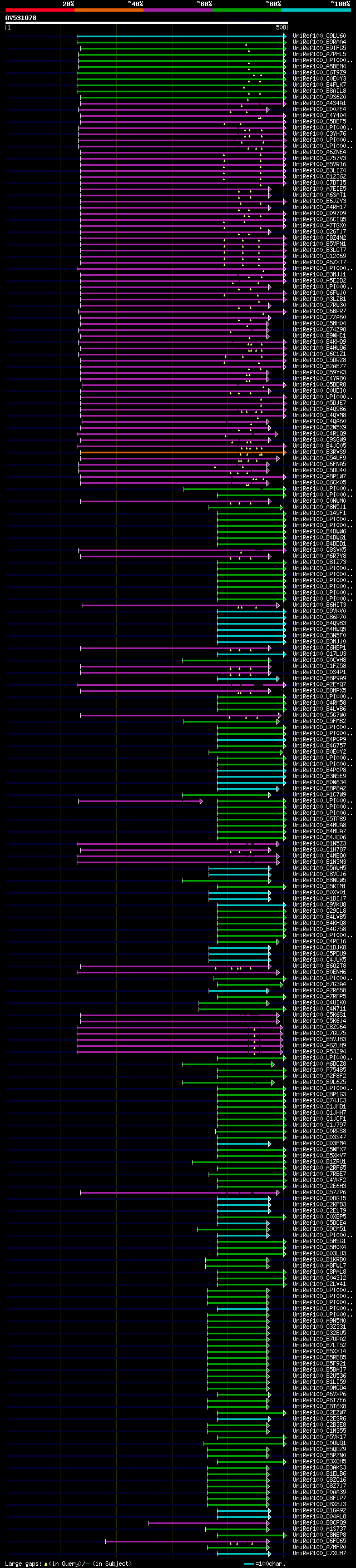Click the cyan ~100% identity legend segment

point(317,10)
